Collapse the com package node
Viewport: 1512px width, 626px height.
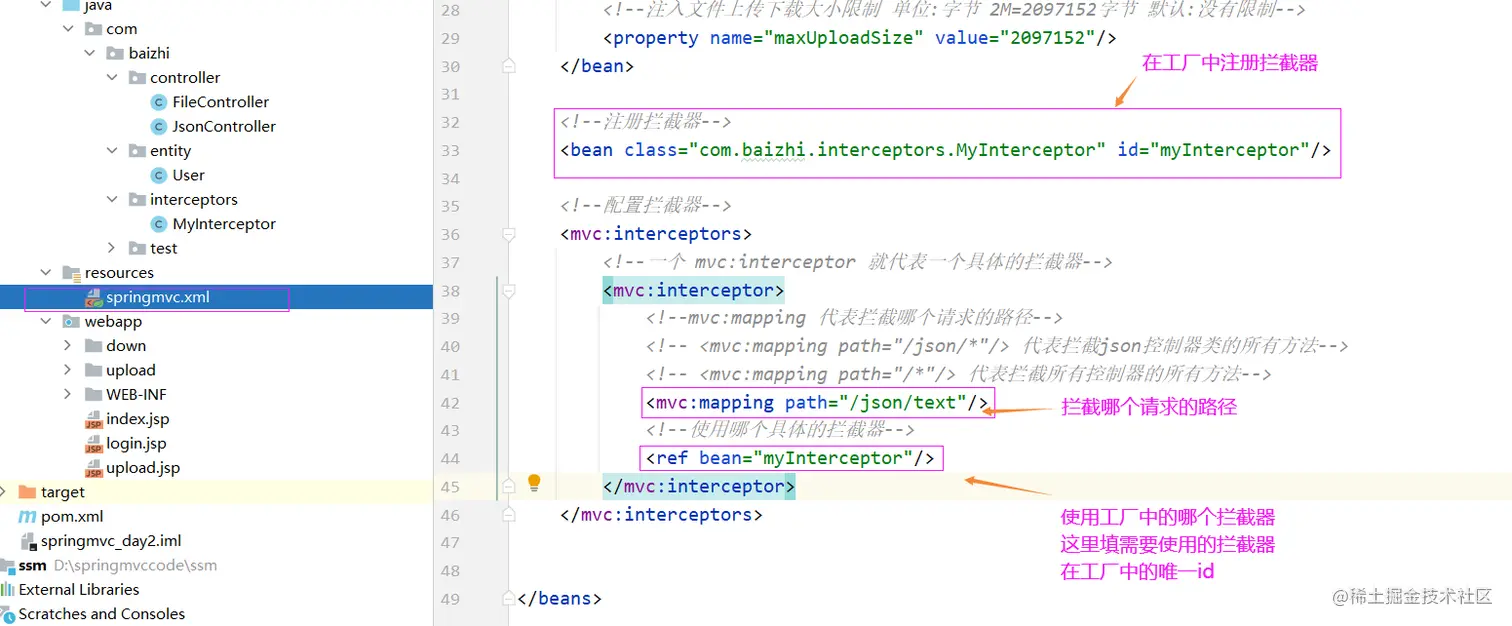point(69,29)
